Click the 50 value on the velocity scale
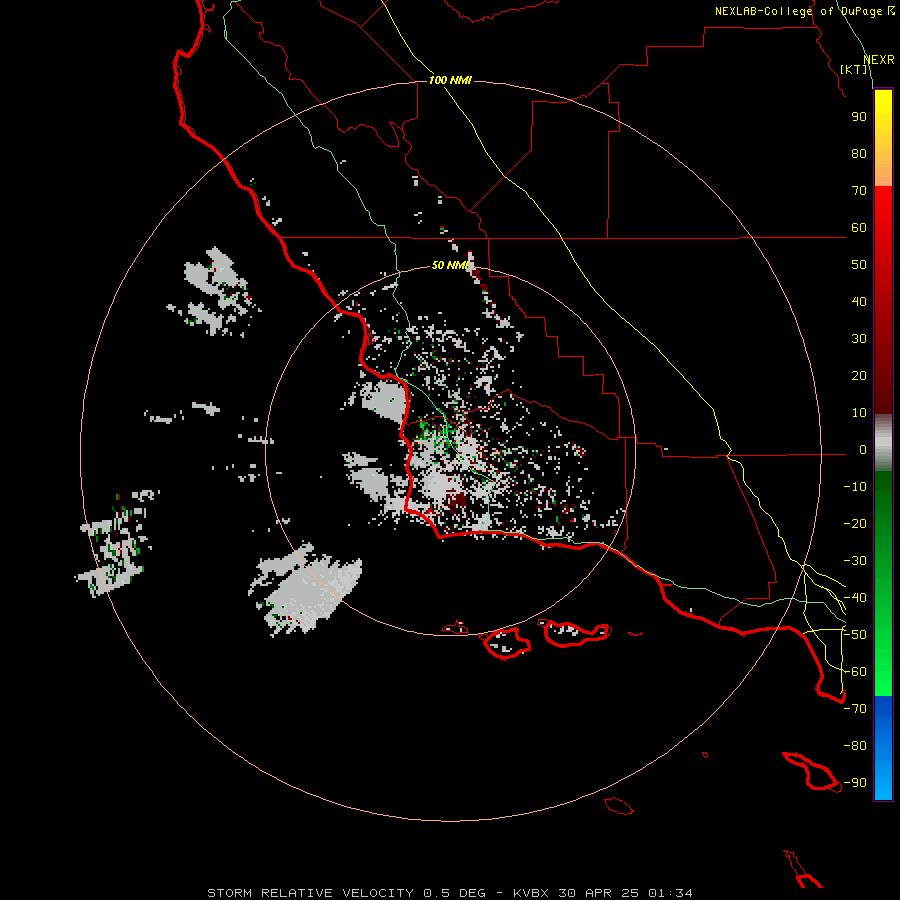The width and height of the screenshot is (900, 900). point(859,265)
